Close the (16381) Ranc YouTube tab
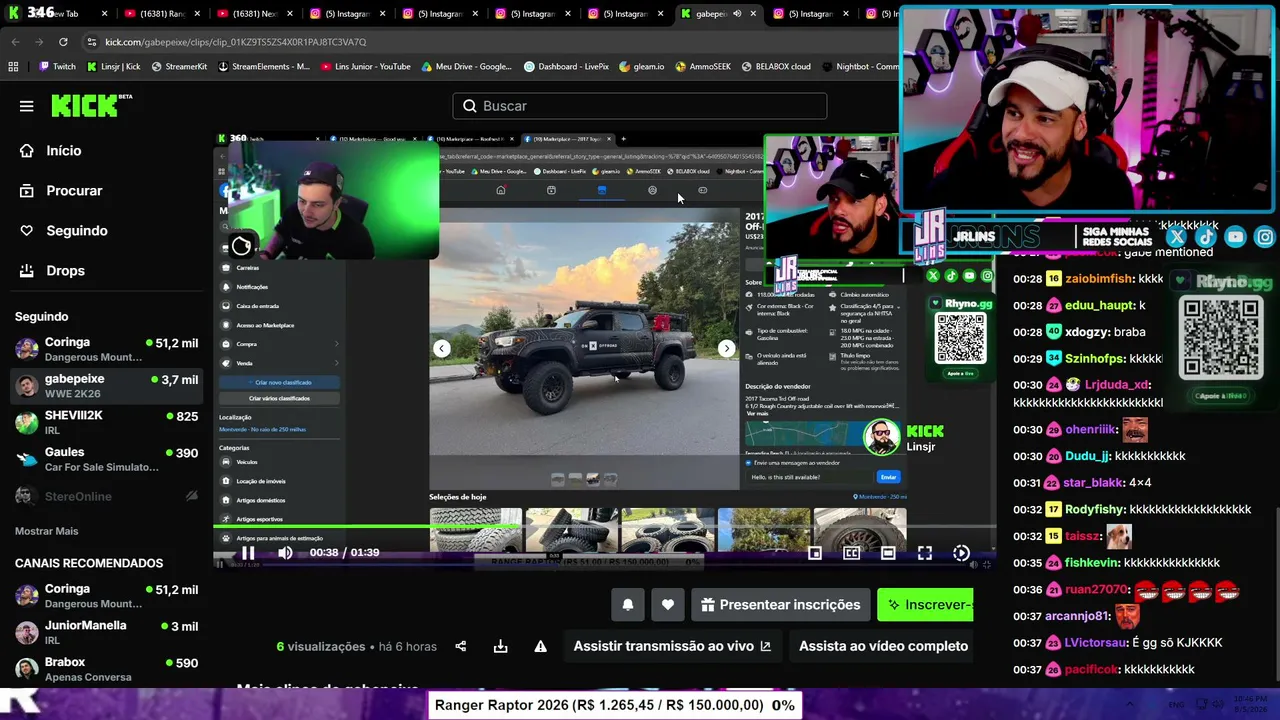The height and width of the screenshot is (720, 1280). tap(197, 14)
